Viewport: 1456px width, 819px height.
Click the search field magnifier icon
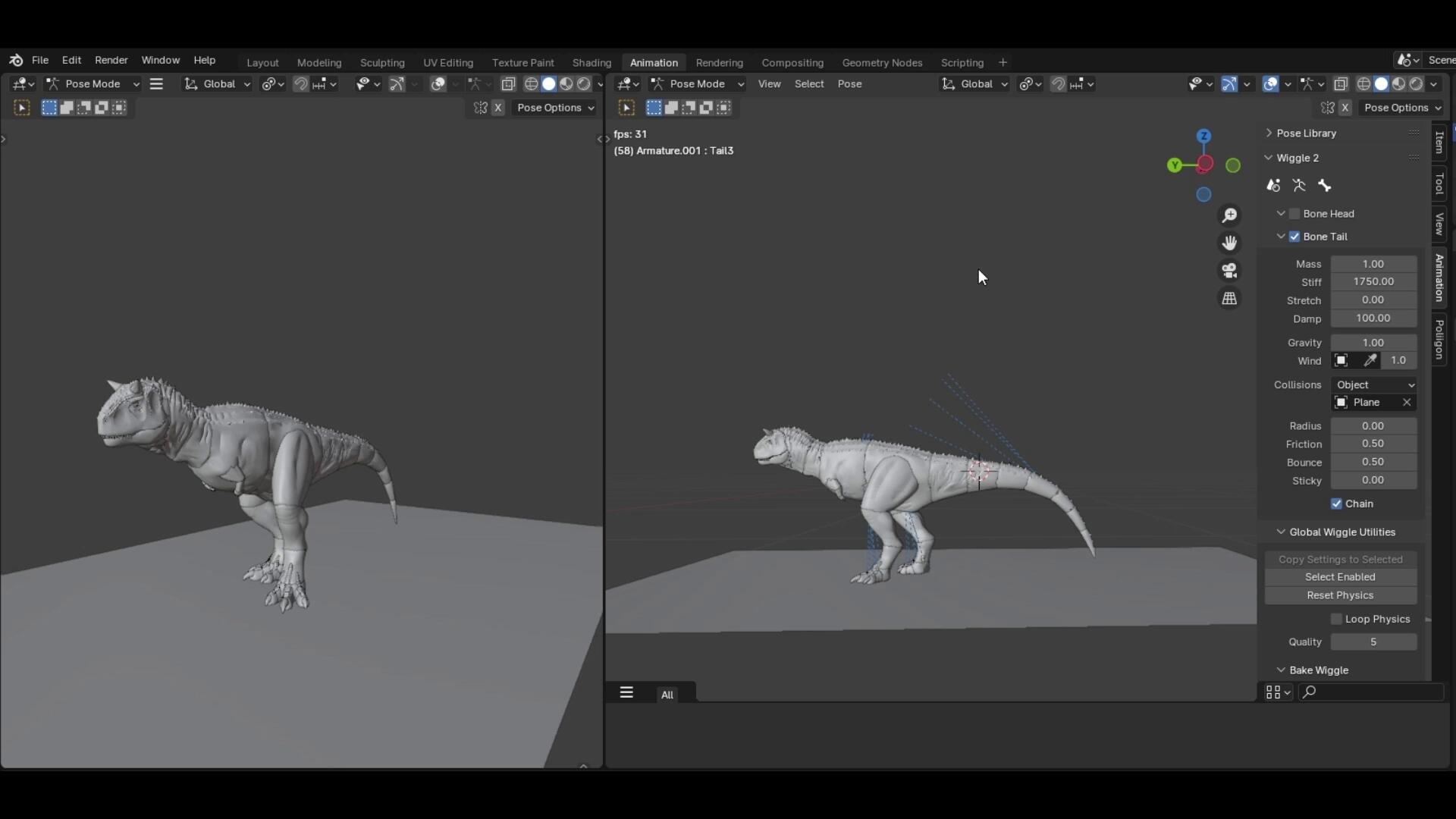(x=1310, y=692)
